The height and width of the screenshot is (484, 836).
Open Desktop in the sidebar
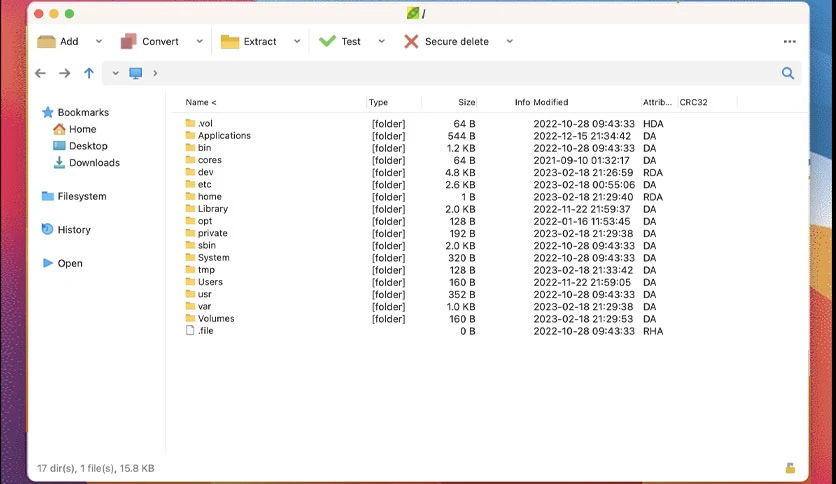point(88,146)
